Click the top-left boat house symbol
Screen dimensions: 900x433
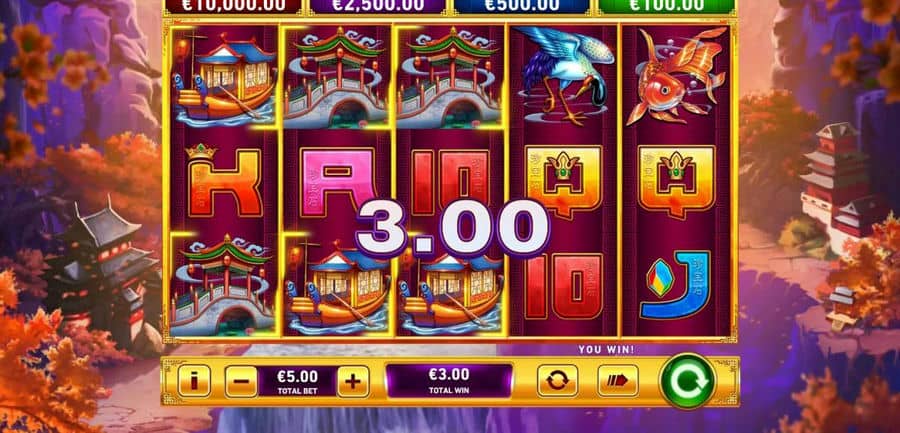tap(224, 76)
